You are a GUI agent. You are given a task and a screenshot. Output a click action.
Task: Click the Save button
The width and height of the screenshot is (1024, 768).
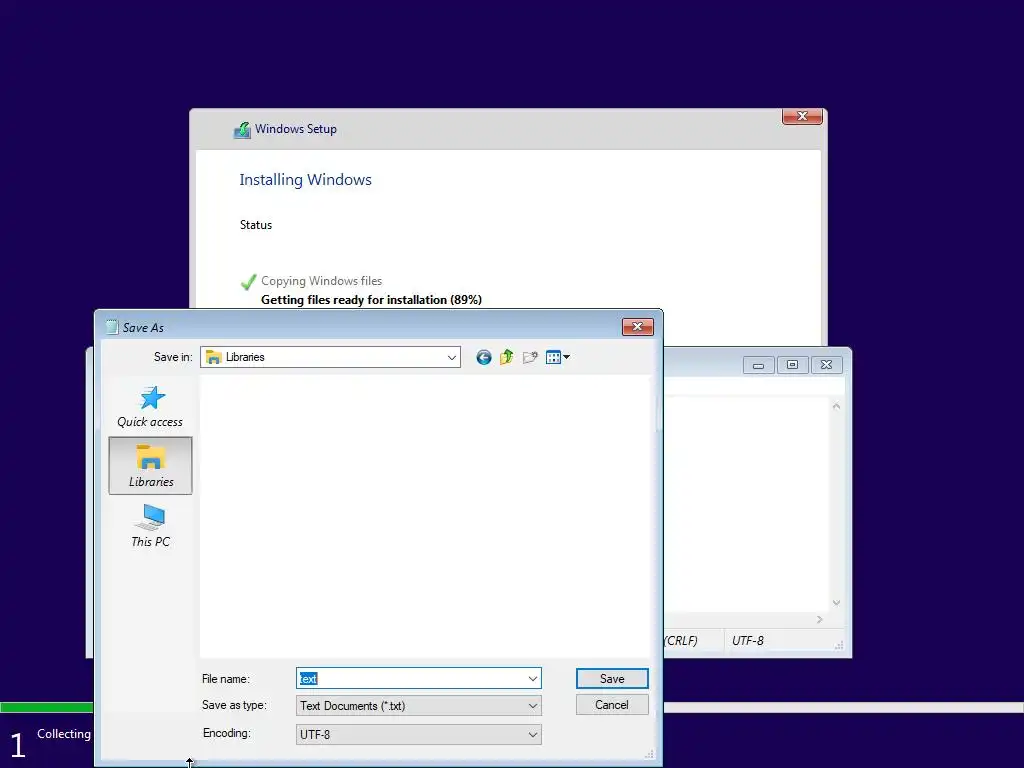(x=612, y=679)
